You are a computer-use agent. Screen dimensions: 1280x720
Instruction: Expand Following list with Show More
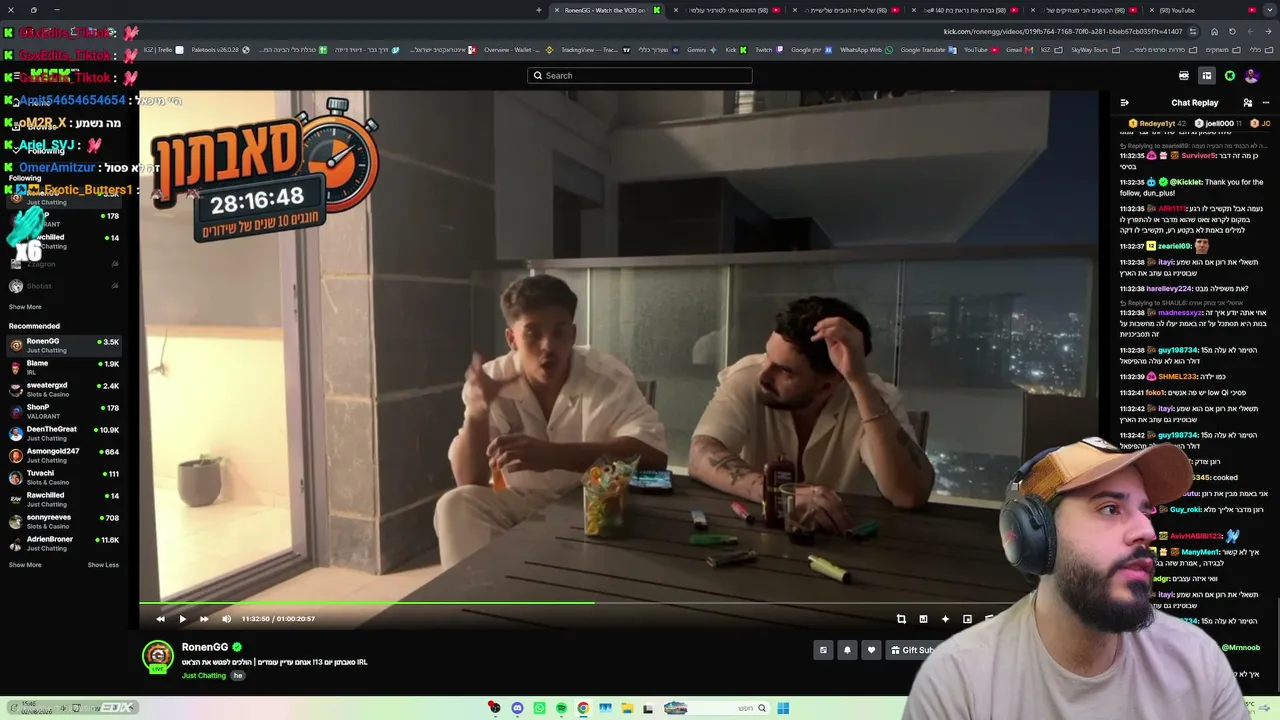pos(25,307)
